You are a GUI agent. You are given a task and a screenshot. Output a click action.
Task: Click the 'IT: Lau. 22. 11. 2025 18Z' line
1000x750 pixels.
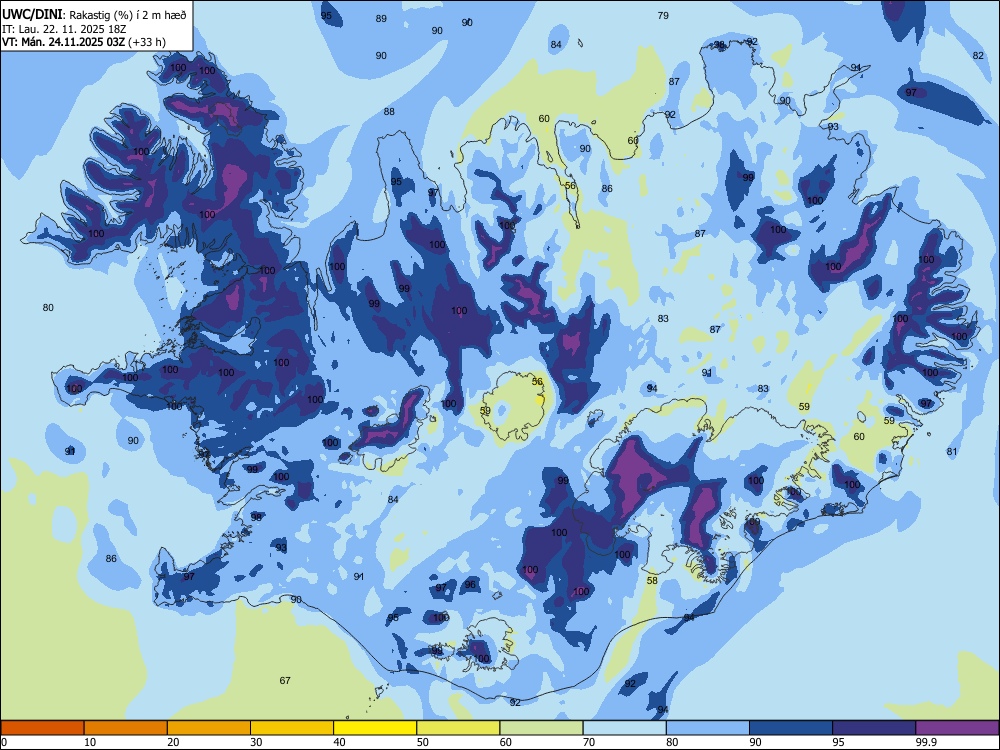pyautogui.click(x=64, y=29)
